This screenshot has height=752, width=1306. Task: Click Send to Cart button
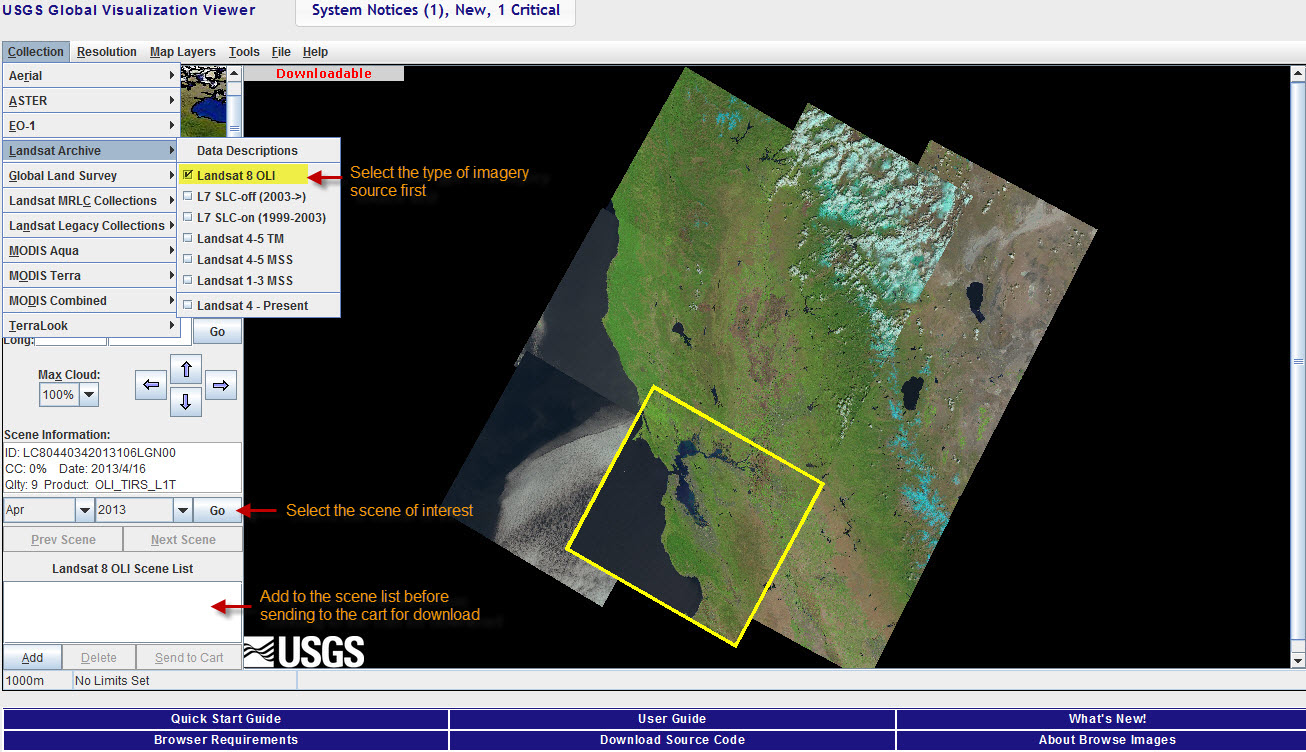tap(189, 657)
